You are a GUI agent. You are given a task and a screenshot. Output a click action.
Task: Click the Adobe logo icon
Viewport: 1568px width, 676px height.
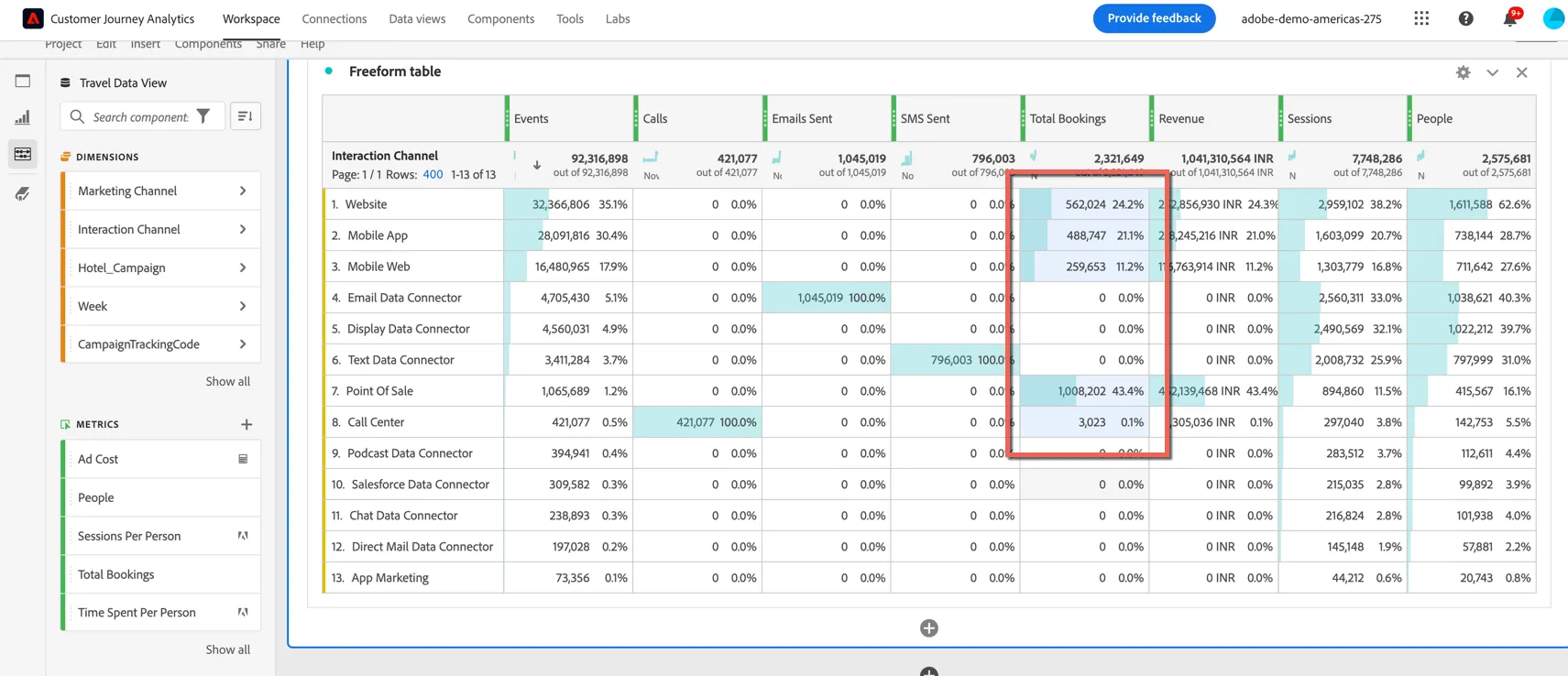(x=32, y=18)
